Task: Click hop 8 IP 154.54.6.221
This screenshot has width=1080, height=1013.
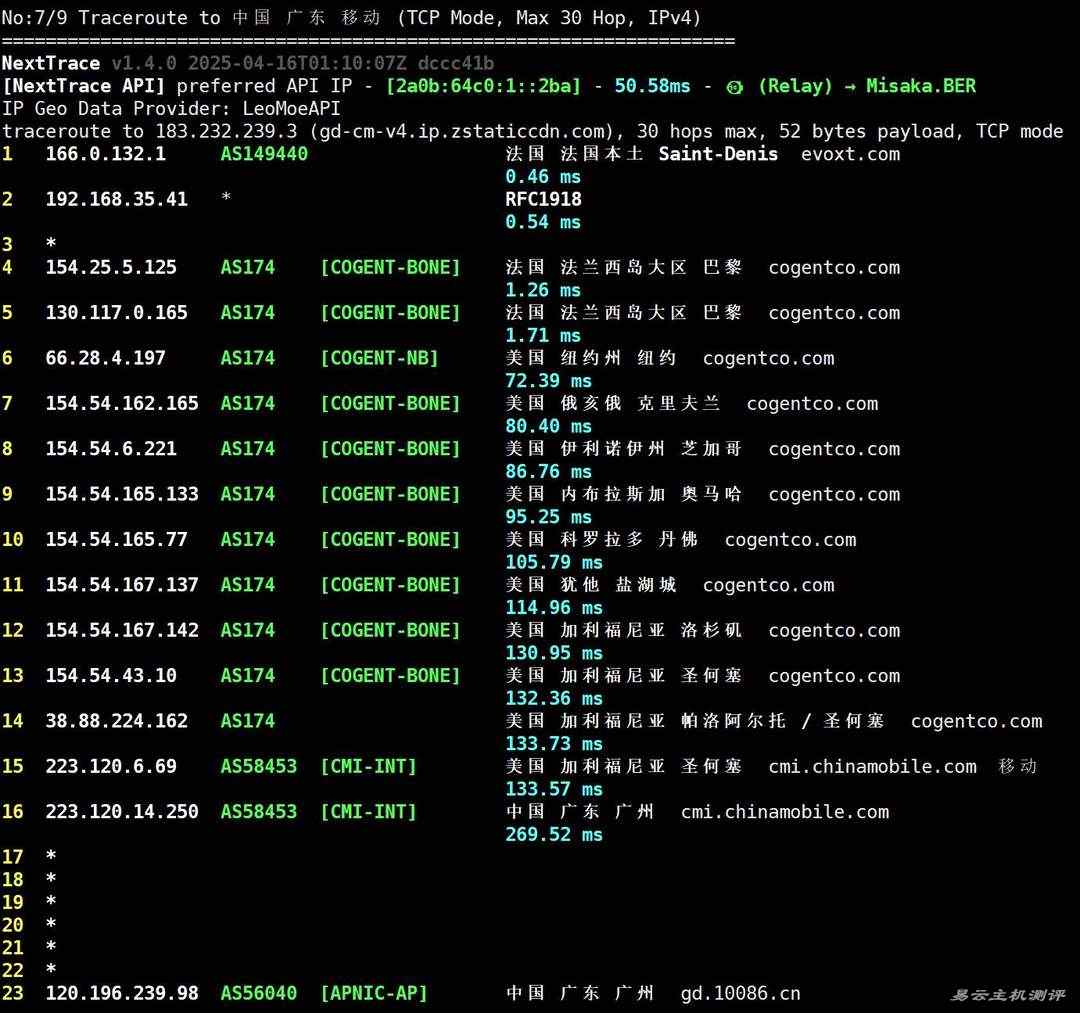Action: pyautogui.click(x=111, y=449)
